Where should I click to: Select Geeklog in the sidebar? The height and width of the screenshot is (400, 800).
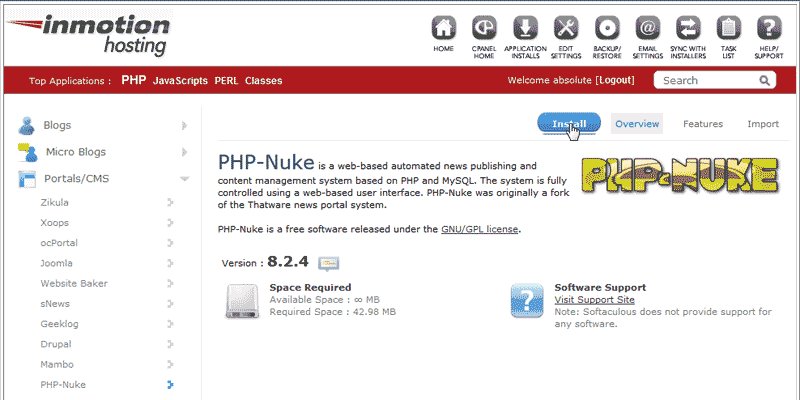point(59,324)
